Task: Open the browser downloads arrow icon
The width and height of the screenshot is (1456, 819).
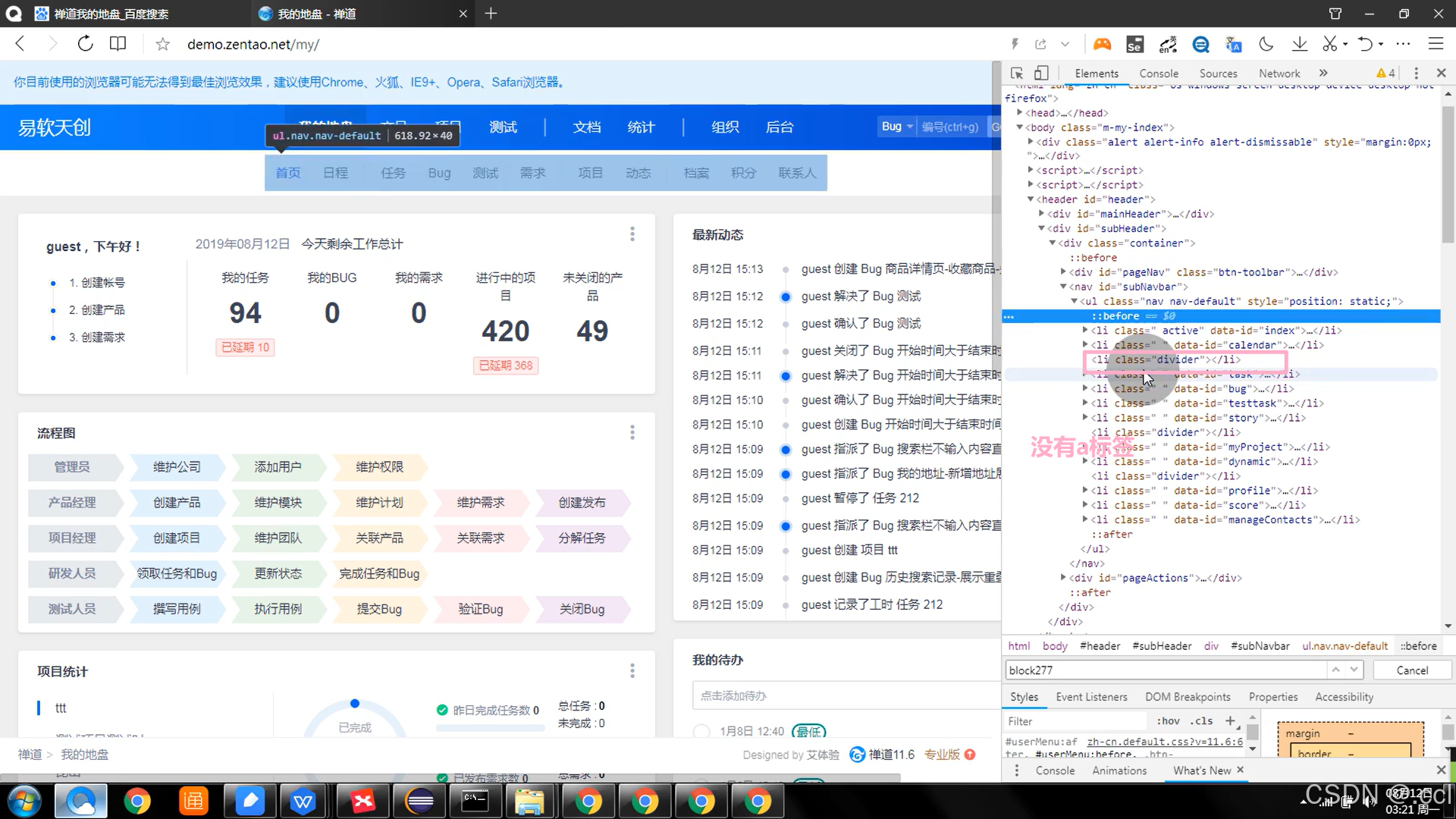Action: [1300, 45]
